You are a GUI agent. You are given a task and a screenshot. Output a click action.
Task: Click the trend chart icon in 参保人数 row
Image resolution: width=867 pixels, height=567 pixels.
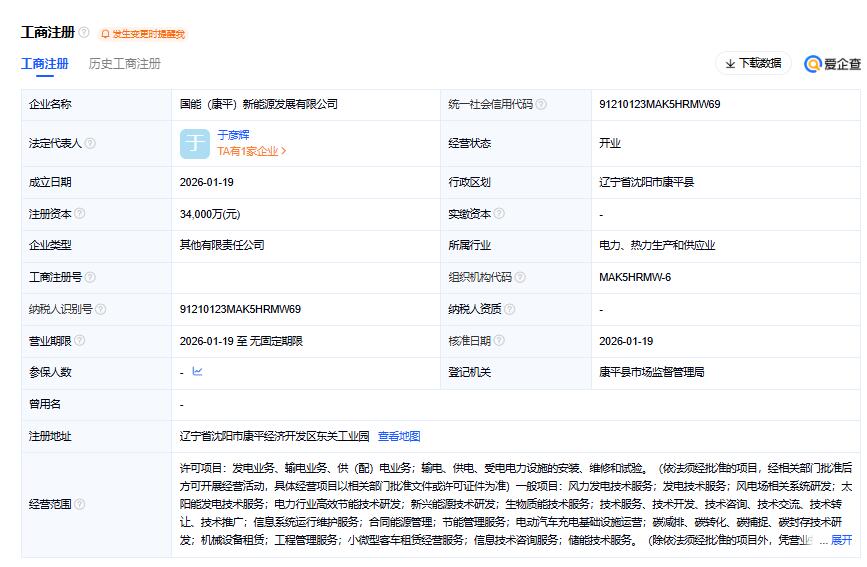tap(197, 372)
